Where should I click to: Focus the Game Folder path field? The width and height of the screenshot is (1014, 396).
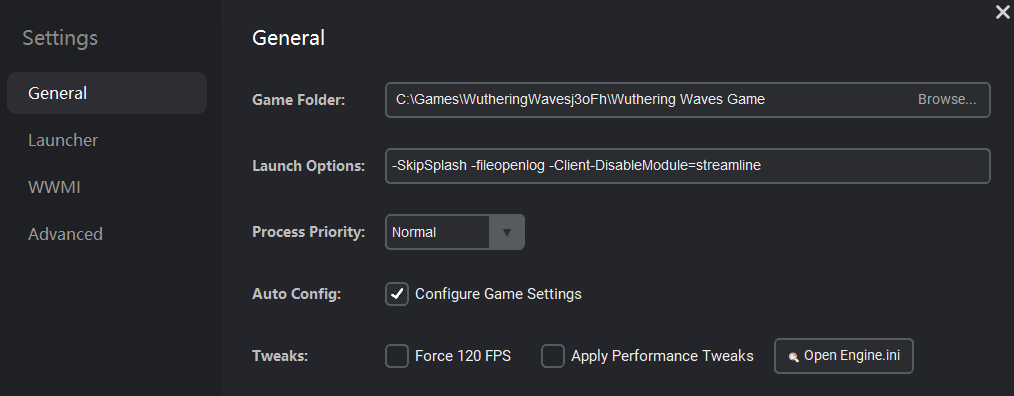coord(687,100)
